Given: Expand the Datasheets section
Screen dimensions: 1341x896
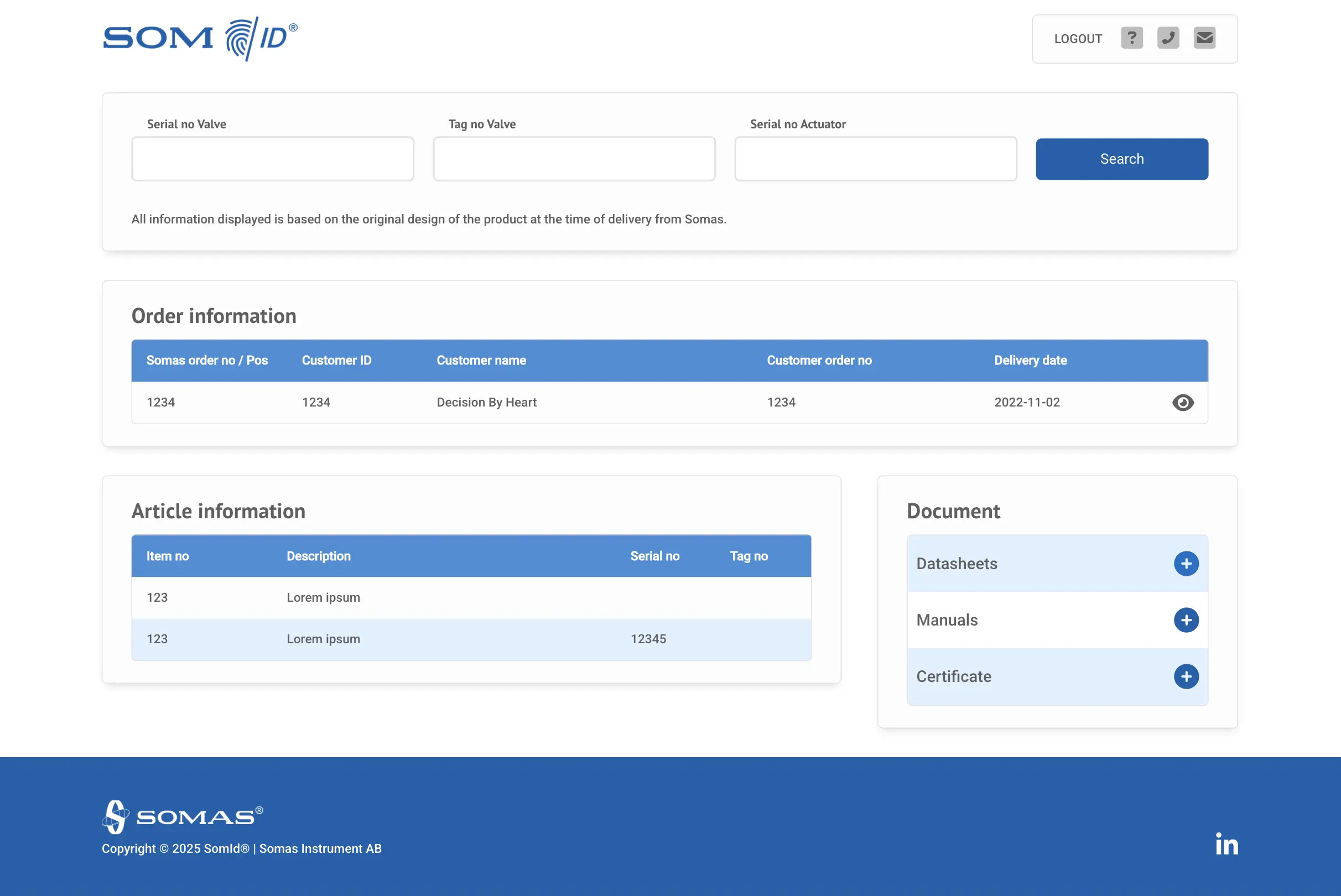Looking at the screenshot, I should pyautogui.click(x=1186, y=564).
